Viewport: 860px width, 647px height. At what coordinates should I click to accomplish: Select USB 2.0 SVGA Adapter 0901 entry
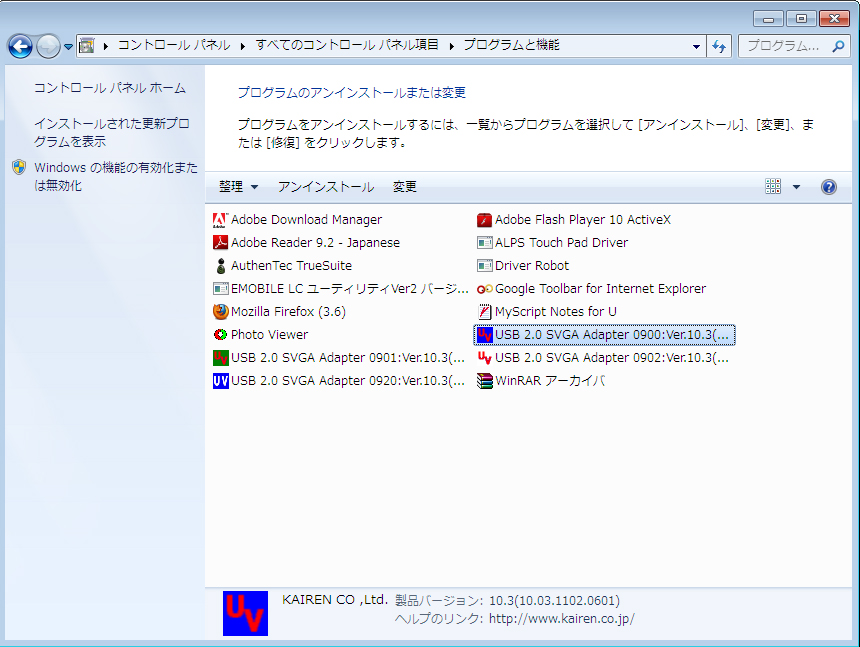[338, 357]
